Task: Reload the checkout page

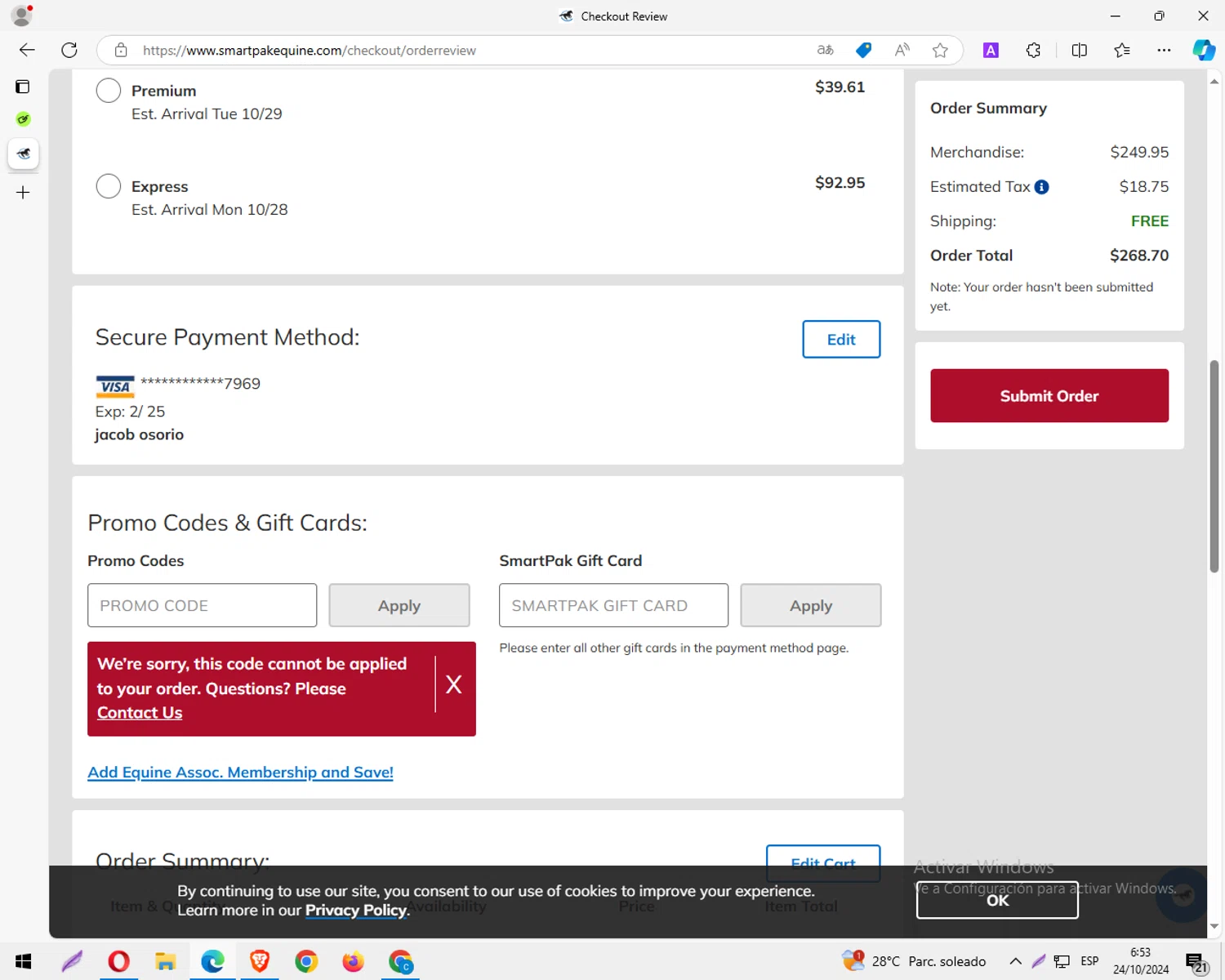Action: [x=69, y=50]
